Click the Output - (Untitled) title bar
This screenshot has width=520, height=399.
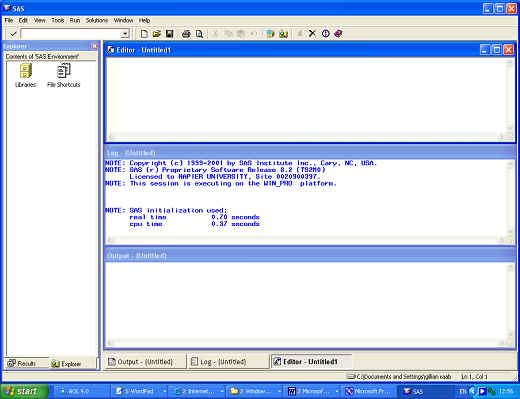point(309,256)
